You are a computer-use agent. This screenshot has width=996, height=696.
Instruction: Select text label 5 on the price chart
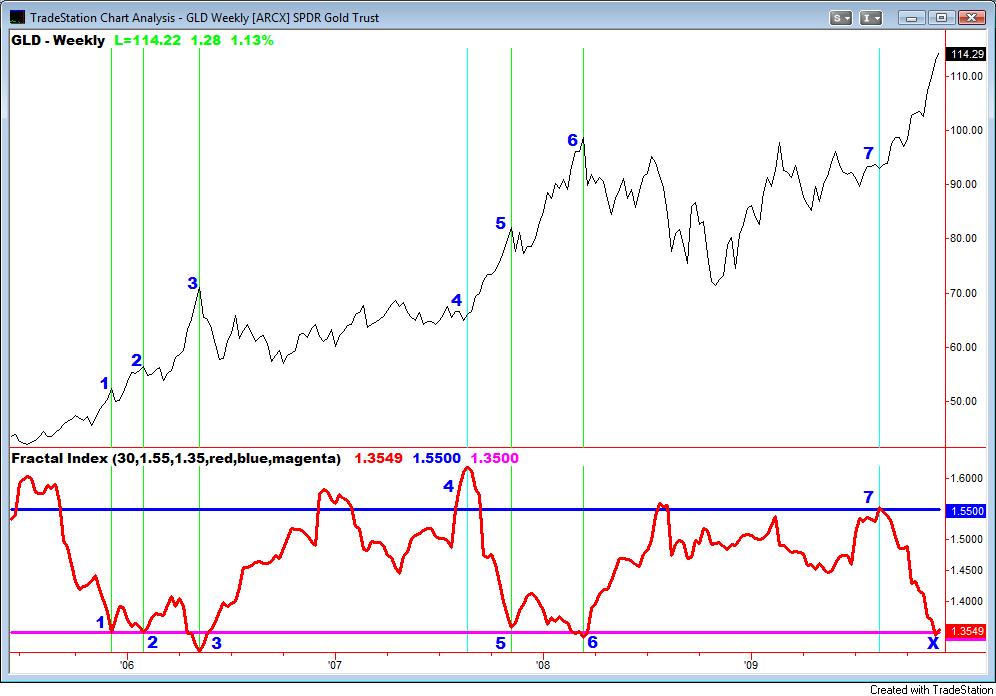coord(501,224)
